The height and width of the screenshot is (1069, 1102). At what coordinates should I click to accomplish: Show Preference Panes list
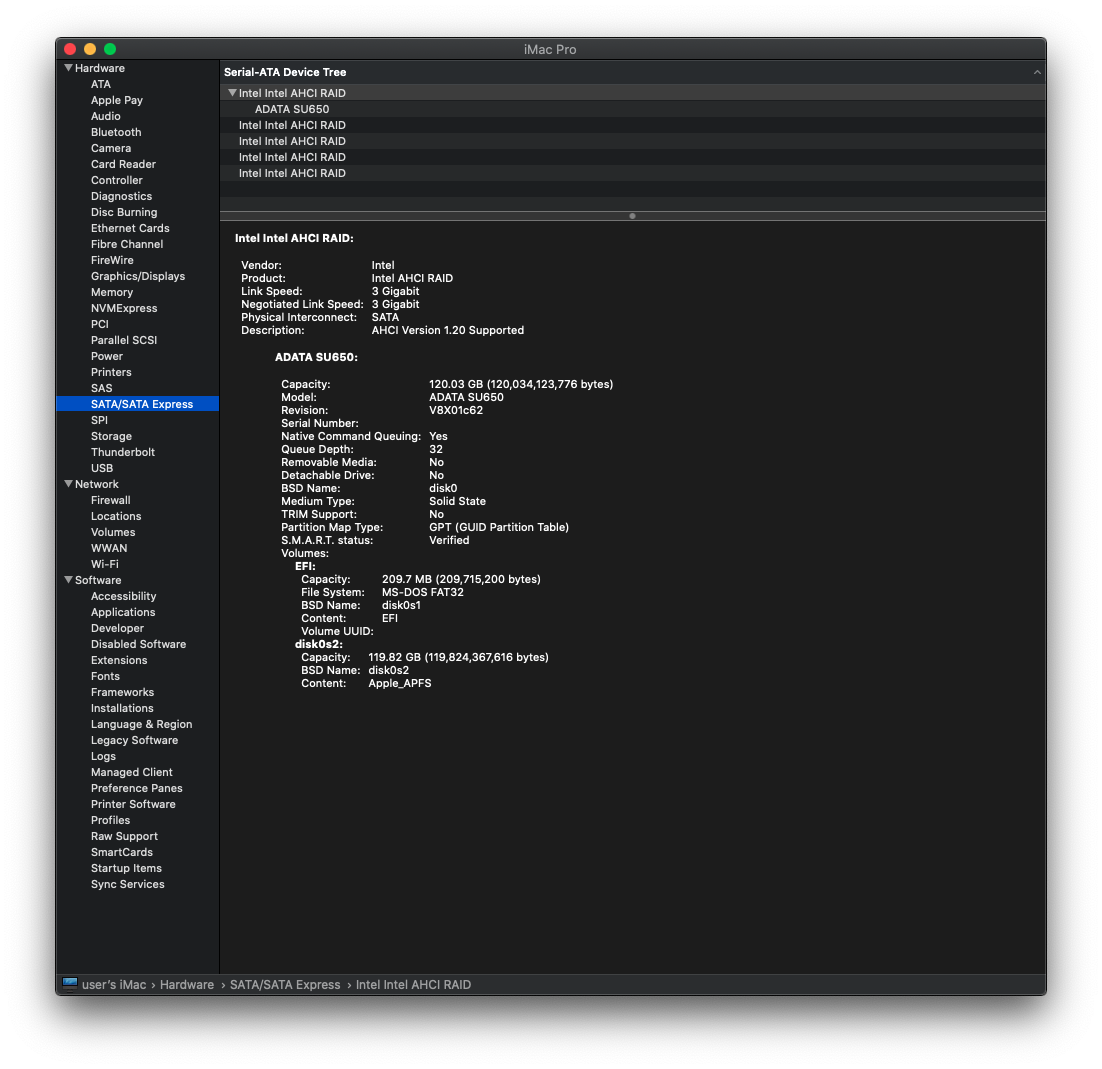tap(136, 789)
